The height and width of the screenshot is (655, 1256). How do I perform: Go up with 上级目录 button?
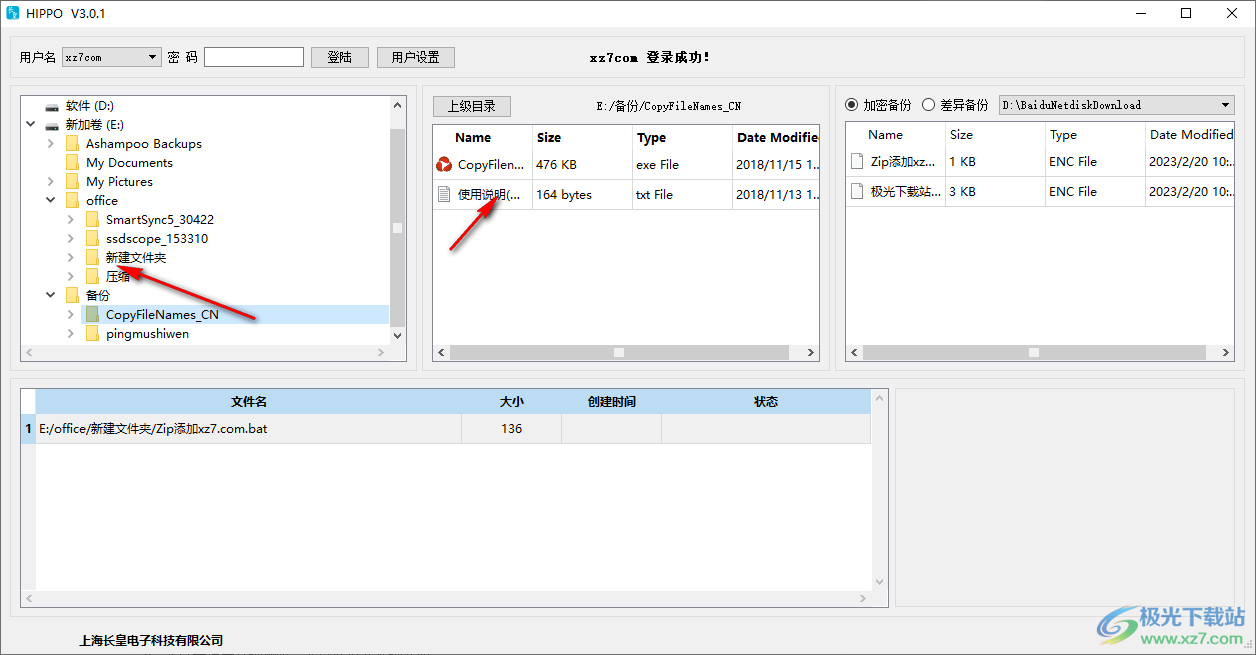[471, 106]
